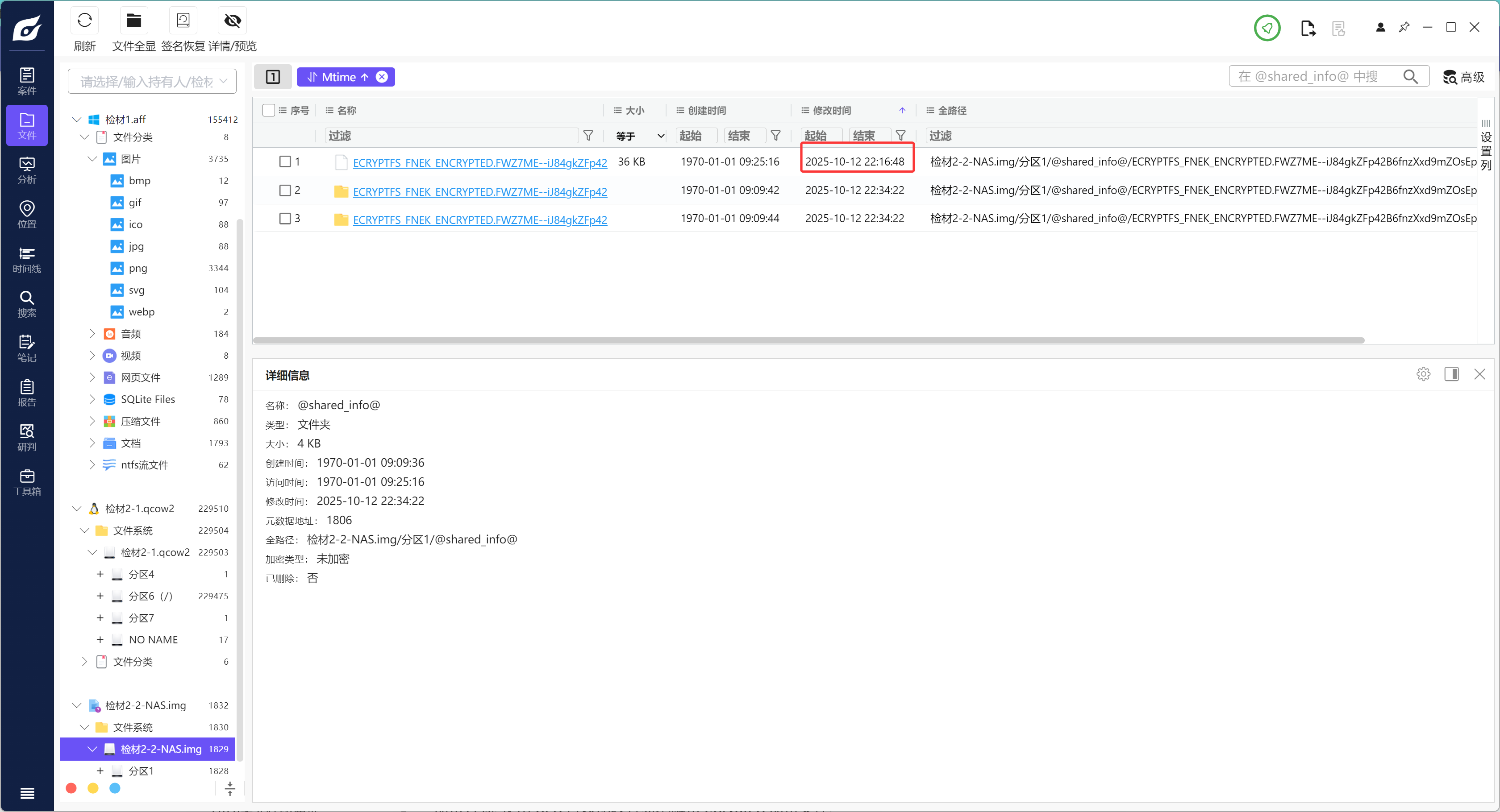Click the 刷新 refresh icon
The width and height of the screenshot is (1500, 812).
pyautogui.click(x=84, y=21)
